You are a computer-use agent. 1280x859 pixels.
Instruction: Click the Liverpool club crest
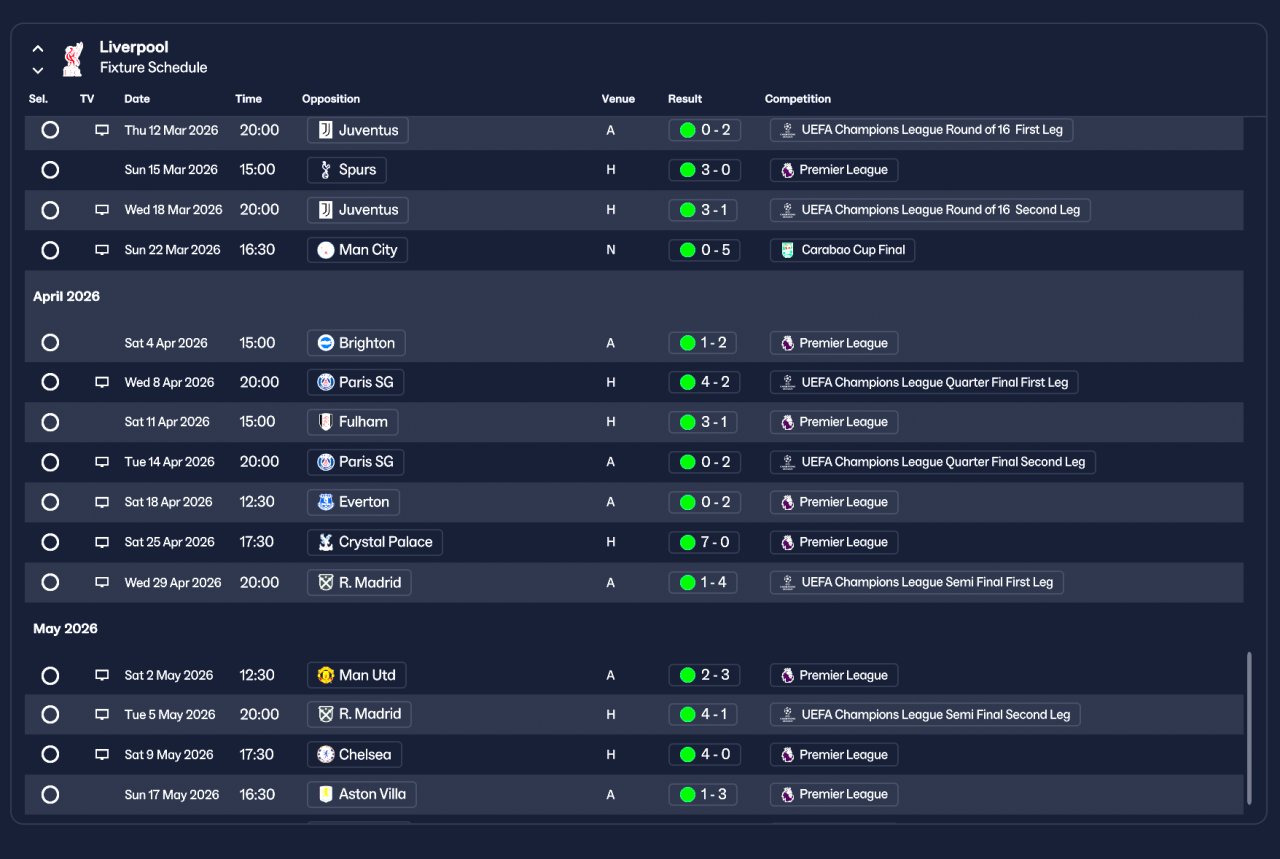[72, 59]
